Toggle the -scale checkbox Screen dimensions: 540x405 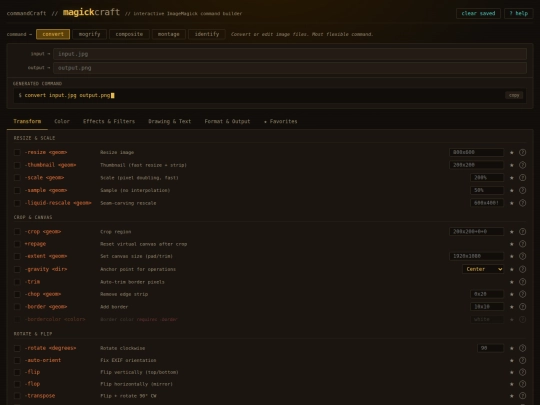17,178
